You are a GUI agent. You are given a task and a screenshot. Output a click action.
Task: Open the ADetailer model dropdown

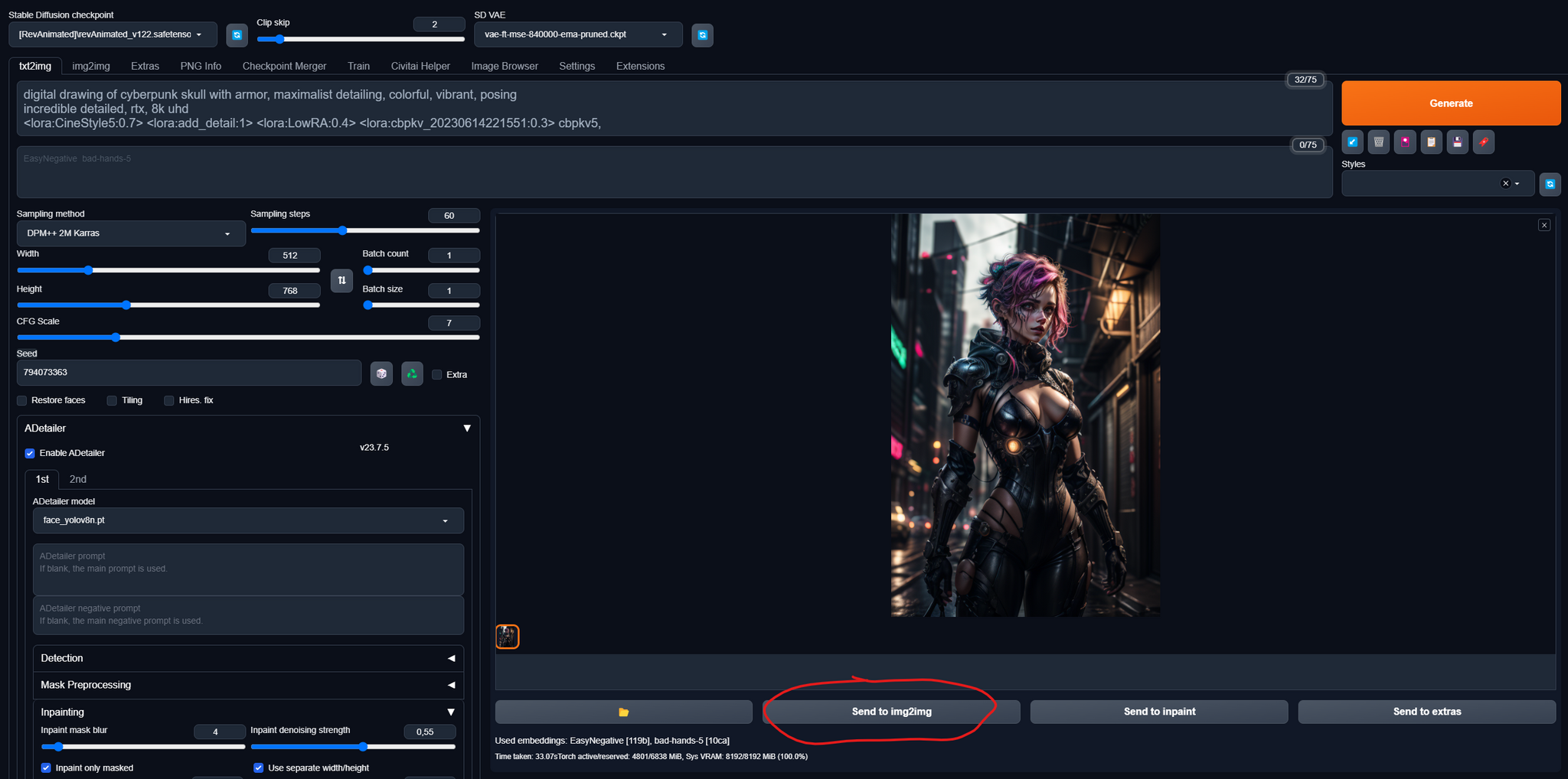click(247, 520)
